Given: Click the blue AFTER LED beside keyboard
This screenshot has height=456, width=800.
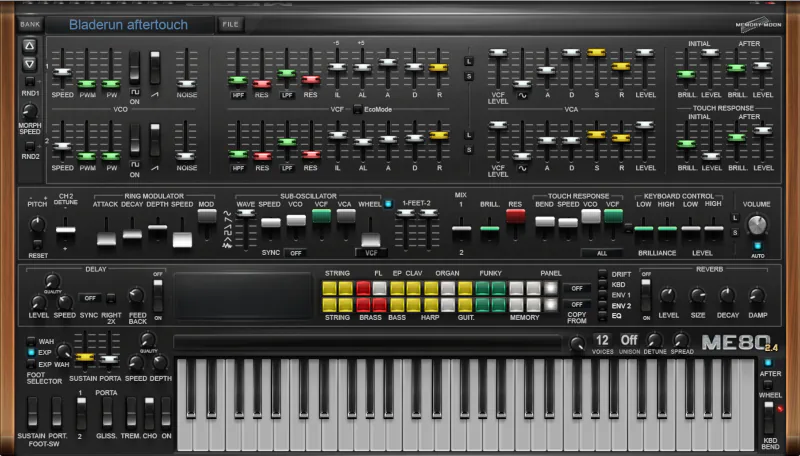Looking at the screenshot, I should [x=768, y=363].
